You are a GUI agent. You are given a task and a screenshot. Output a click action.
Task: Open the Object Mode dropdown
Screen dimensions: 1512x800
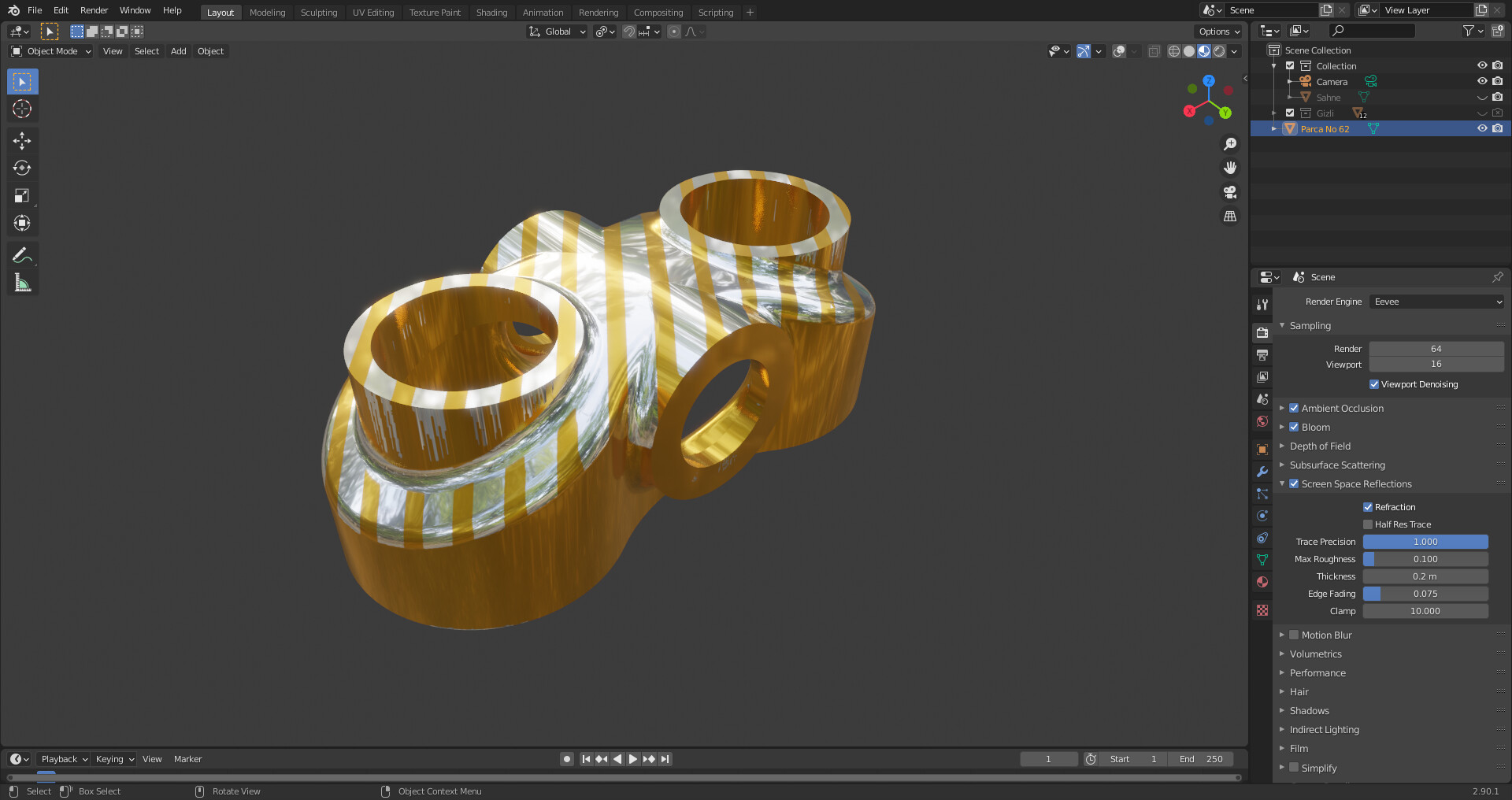pos(51,51)
